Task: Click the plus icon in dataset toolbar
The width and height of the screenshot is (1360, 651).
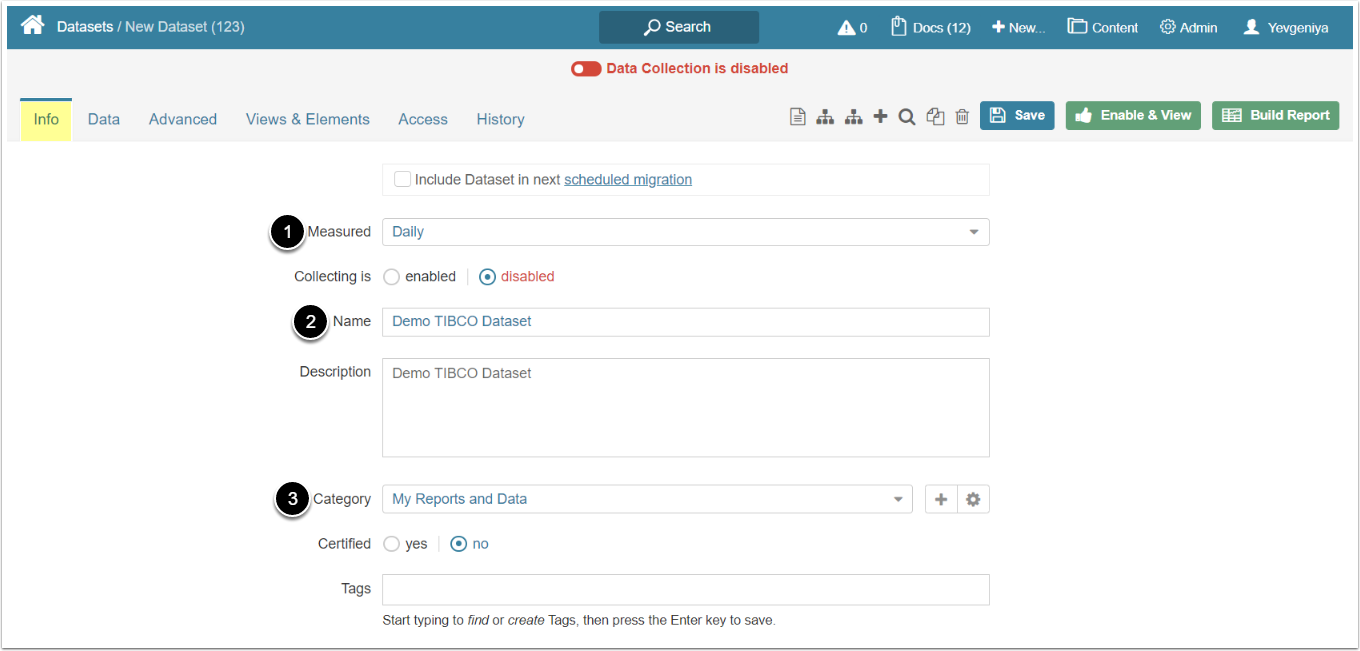Action: click(x=880, y=117)
